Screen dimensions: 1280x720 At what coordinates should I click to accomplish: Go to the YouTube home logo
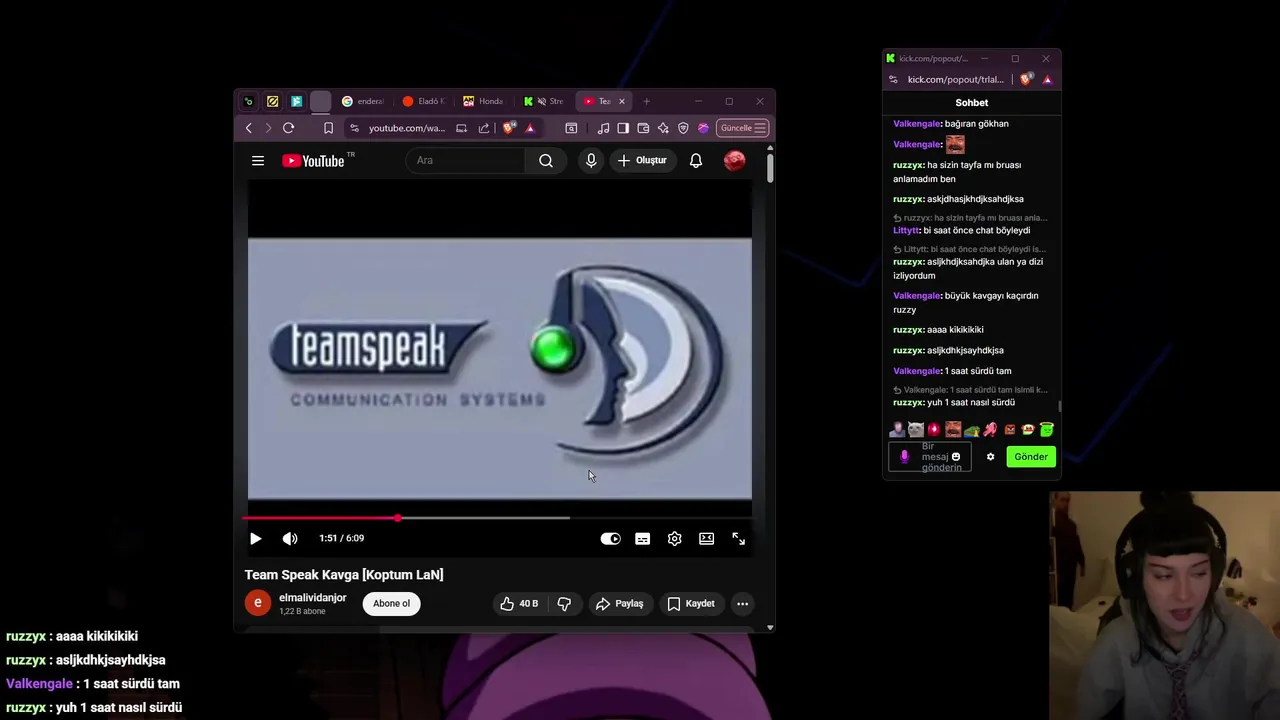(x=313, y=160)
